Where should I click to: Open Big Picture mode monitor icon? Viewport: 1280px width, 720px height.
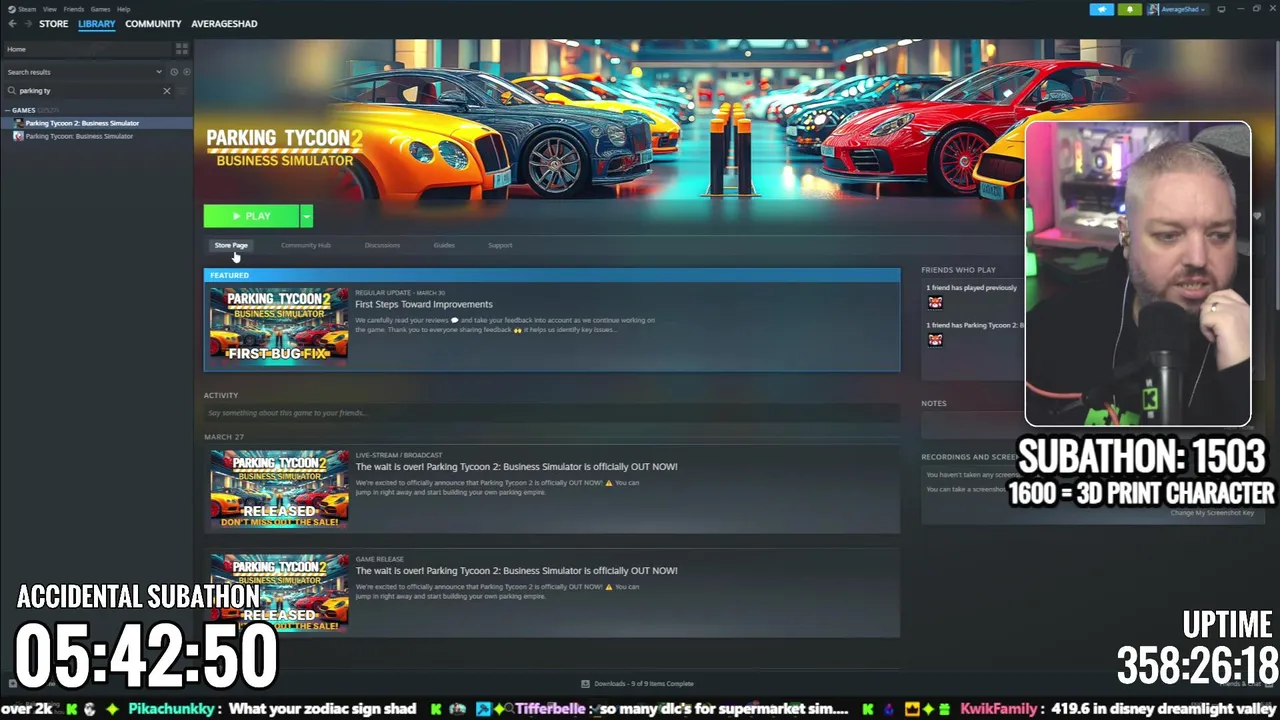[1221, 9]
